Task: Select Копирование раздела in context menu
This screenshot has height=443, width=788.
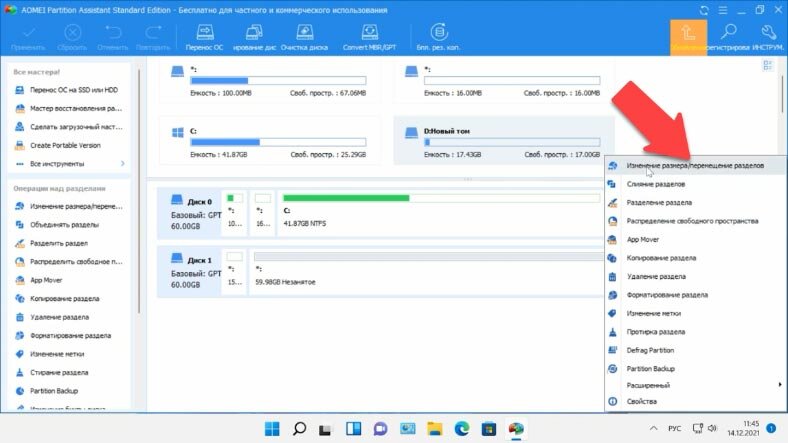Action: 696,258
